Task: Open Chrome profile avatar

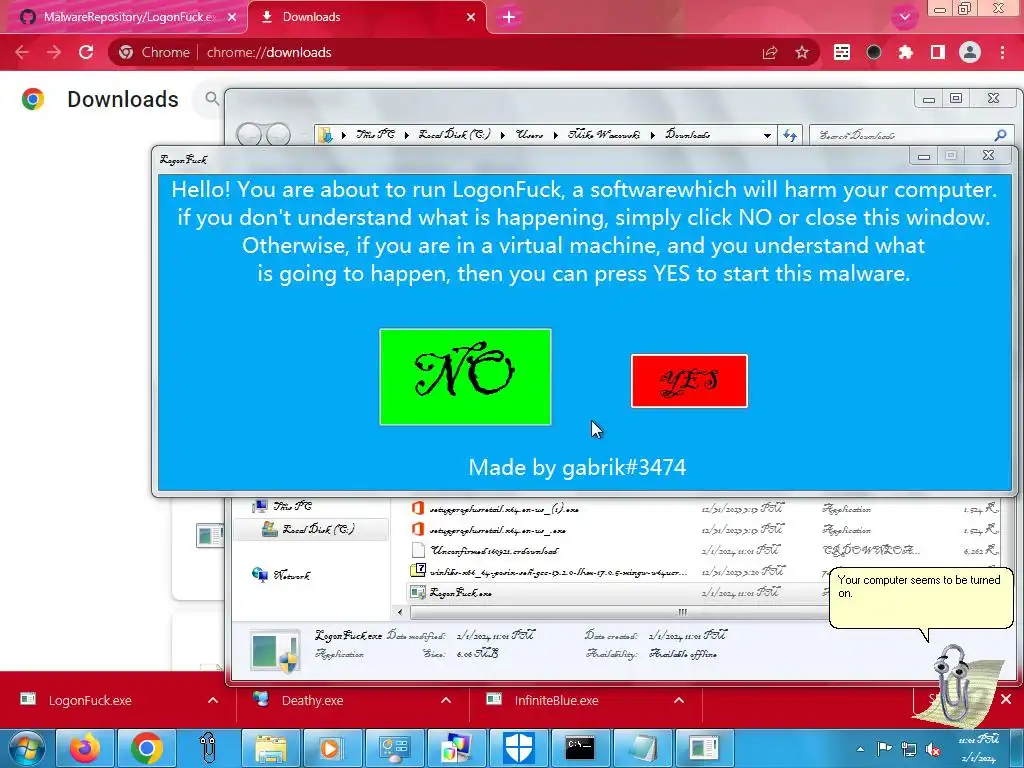Action: pyautogui.click(x=970, y=52)
